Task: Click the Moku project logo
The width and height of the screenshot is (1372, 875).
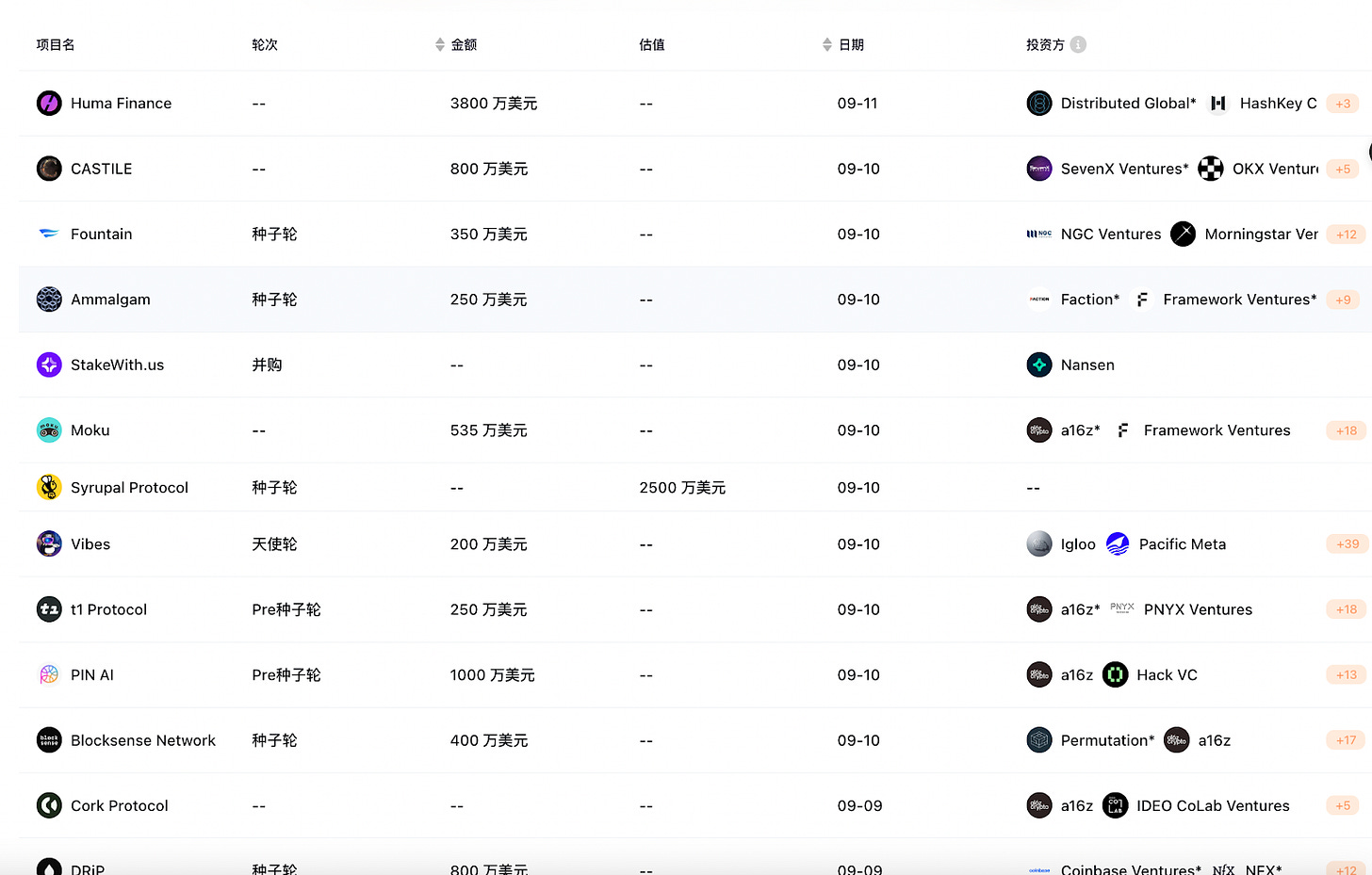Action: (x=49, y=430)
